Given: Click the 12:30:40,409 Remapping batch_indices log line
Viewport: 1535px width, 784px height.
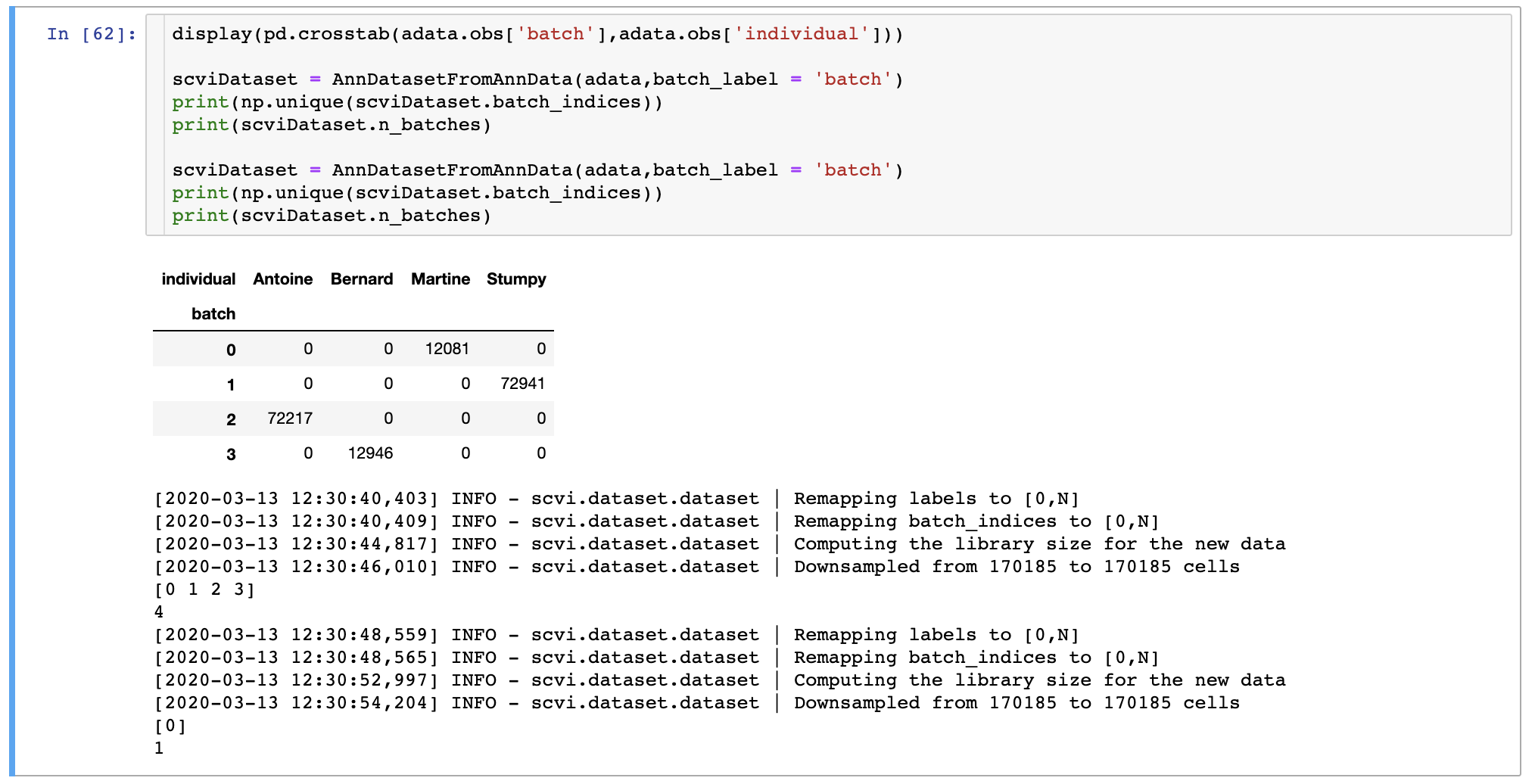Looking at the screenshot, I should click(657, 521).
